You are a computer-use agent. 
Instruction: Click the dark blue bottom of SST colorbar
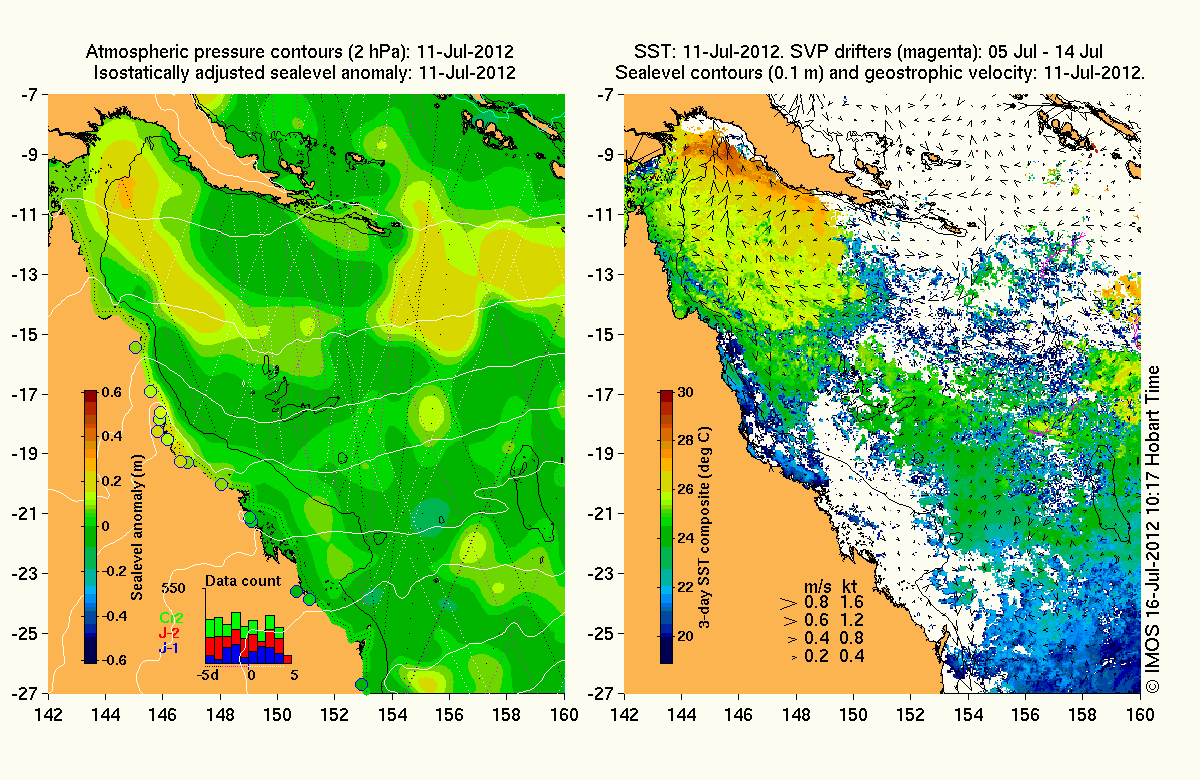tap(666, 655)
